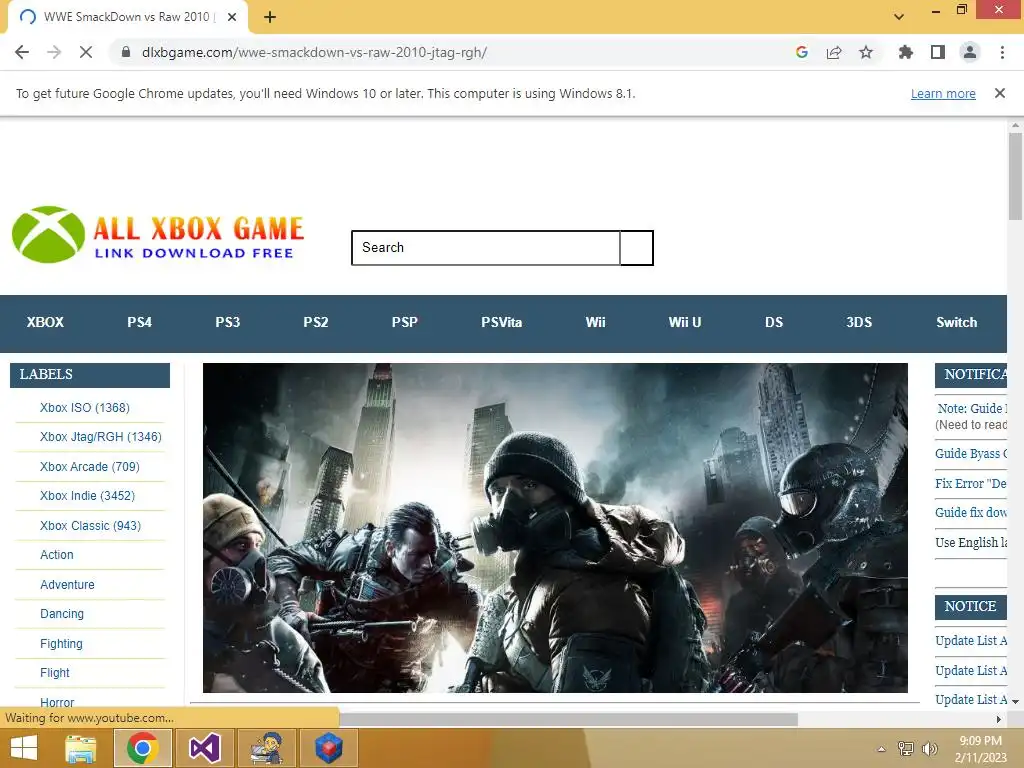Click The Division banner image

click(555, 528)
